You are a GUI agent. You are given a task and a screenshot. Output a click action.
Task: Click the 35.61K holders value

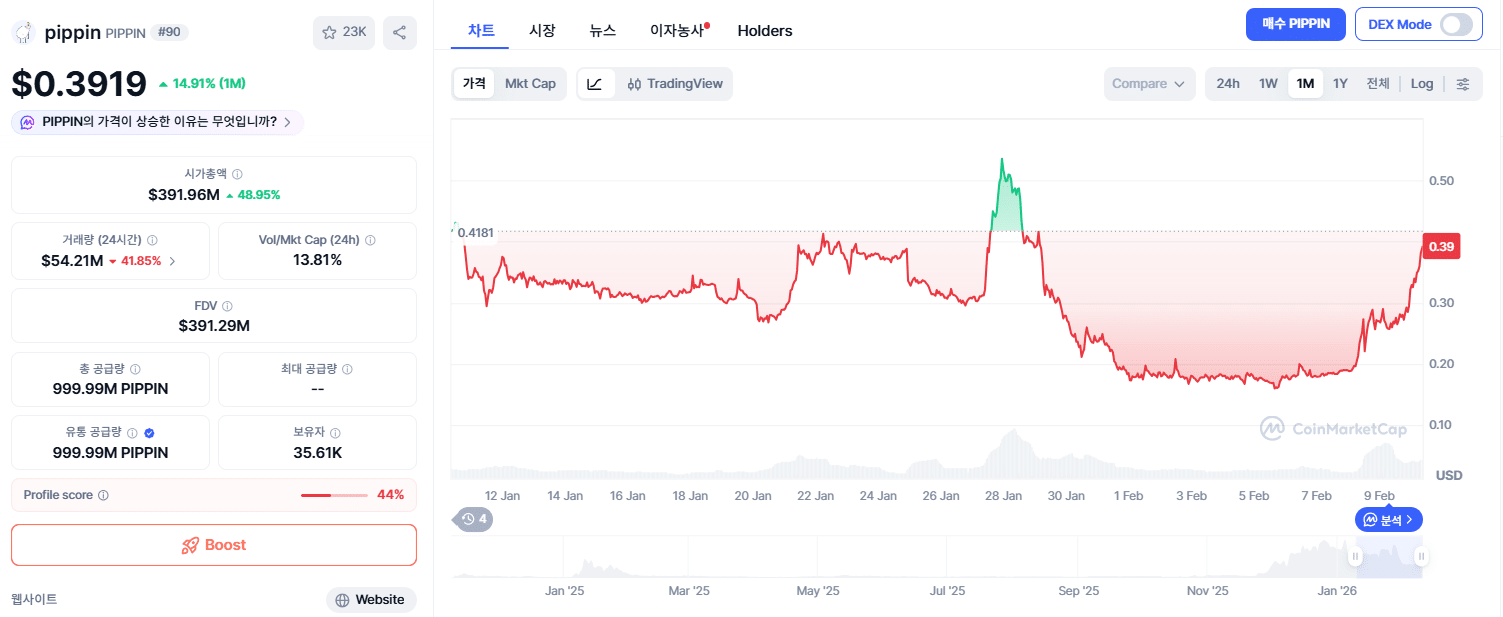pos(317,453)
